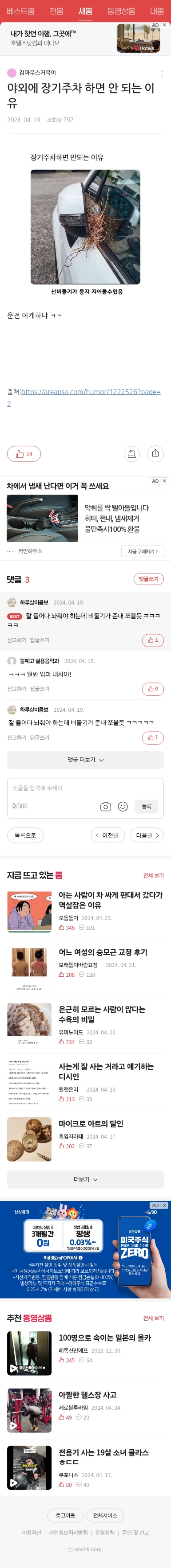Open 전체 보기 for trending posts
This screenshot has height=1568, width=171.
point(153,875)
